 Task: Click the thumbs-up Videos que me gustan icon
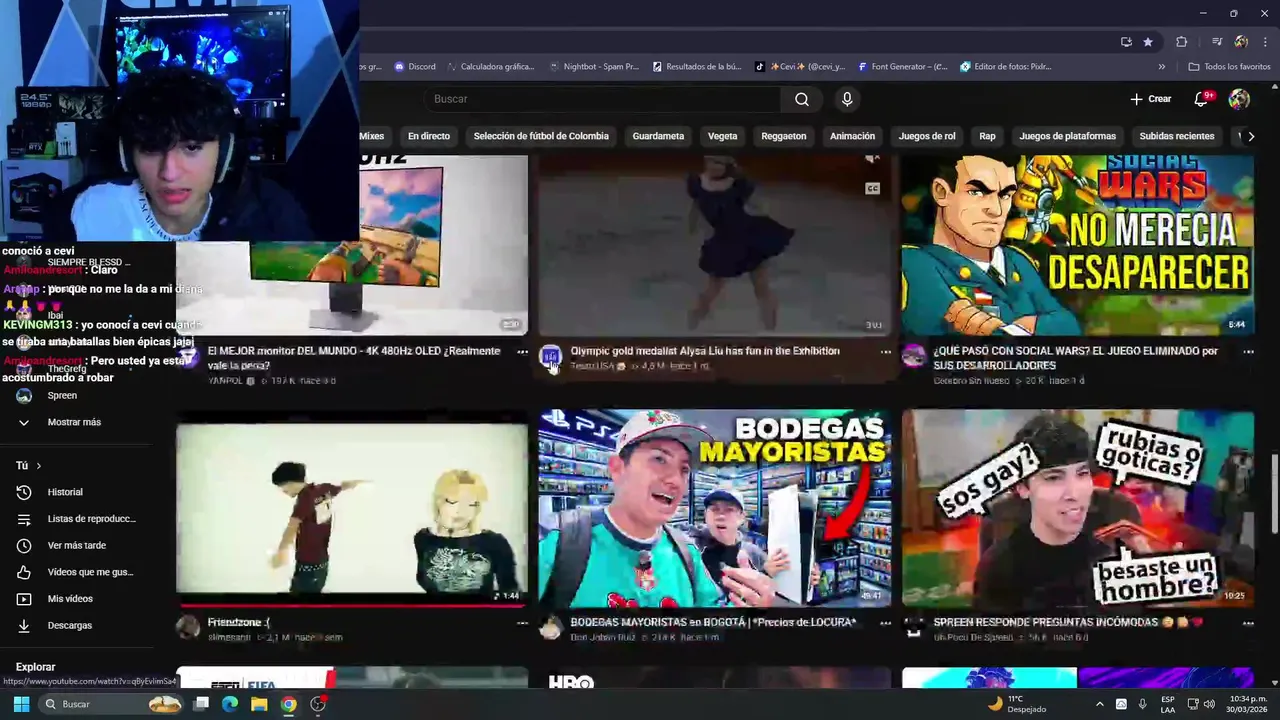24,572
